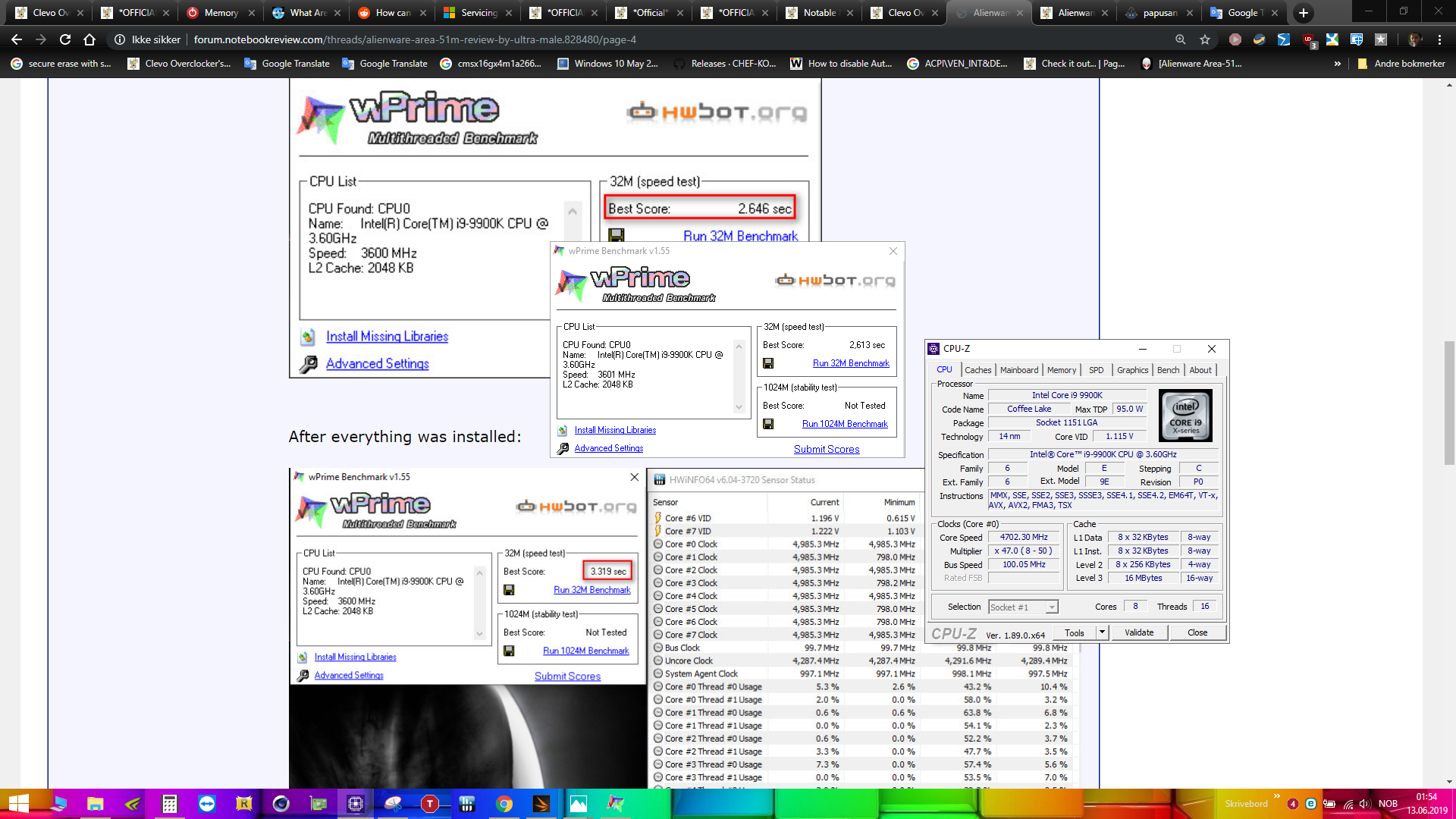This screenshot has width=1456, height=819.
Task: Expand the Socket #1 selection dropdown in CPU-Z
Action: pyautogui.click(x=1051, y=607)
